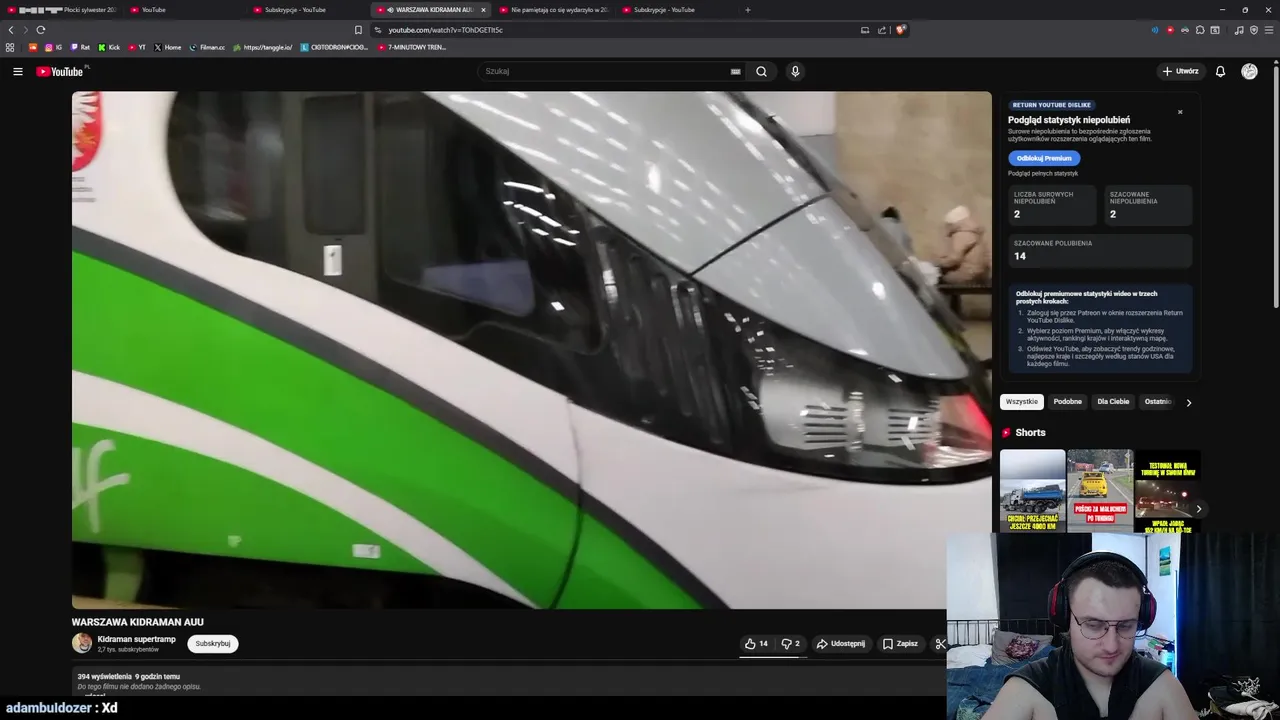Select the Podobne filter chip
The image size is (1280, 720).
(x=1067, y=402)
